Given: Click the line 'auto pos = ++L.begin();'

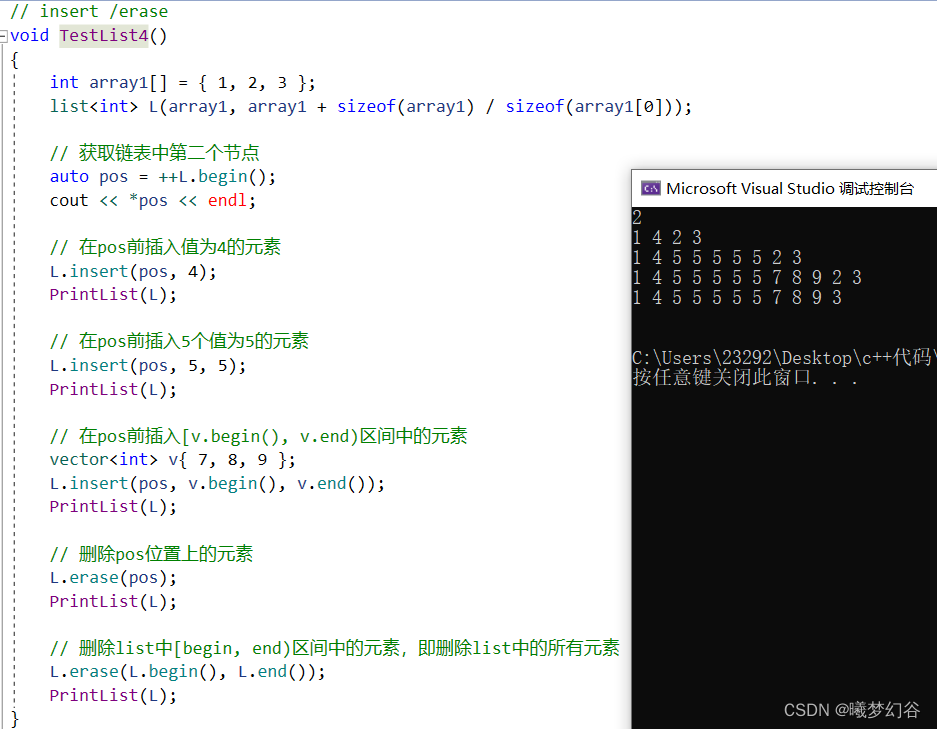Looking at the screenshot, I should point(163,177).
